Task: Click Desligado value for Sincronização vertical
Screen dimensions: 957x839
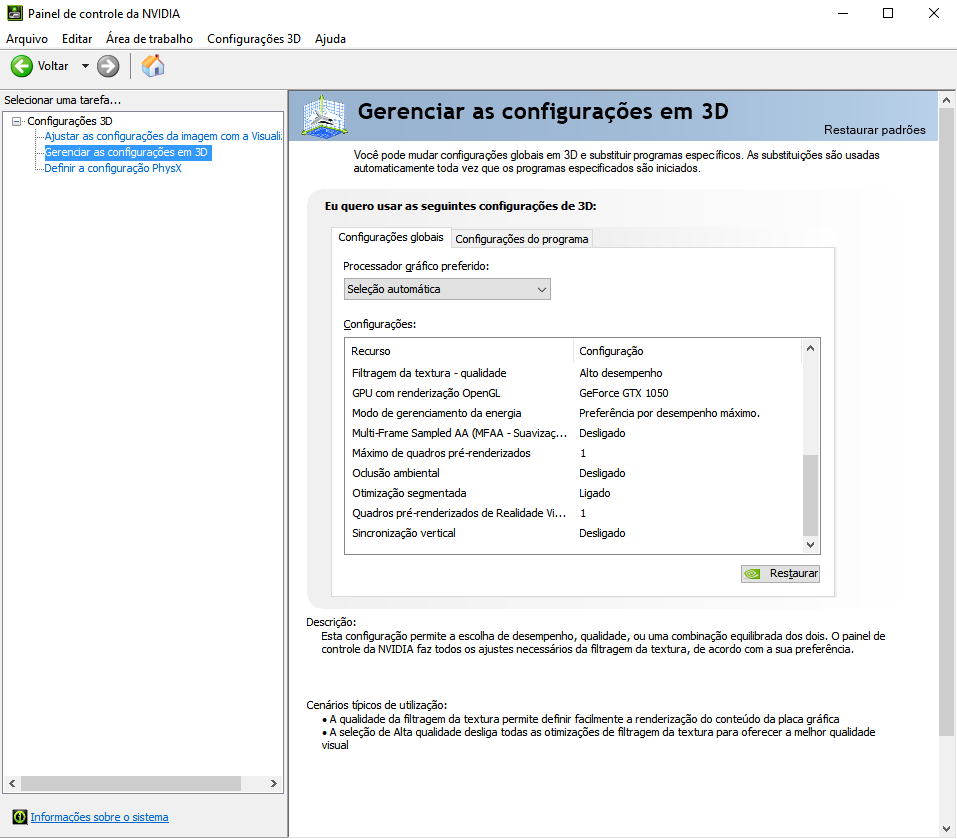Action: pyautogui.click(x=602, y=533)
